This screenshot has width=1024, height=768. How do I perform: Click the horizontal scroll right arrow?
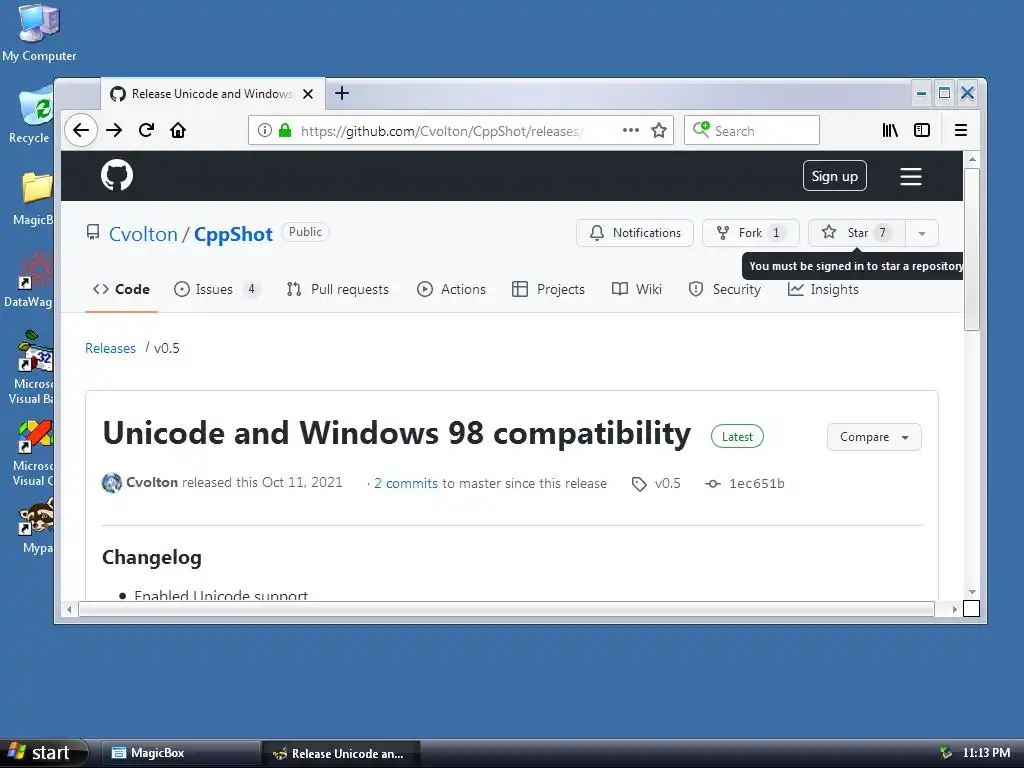954,609
